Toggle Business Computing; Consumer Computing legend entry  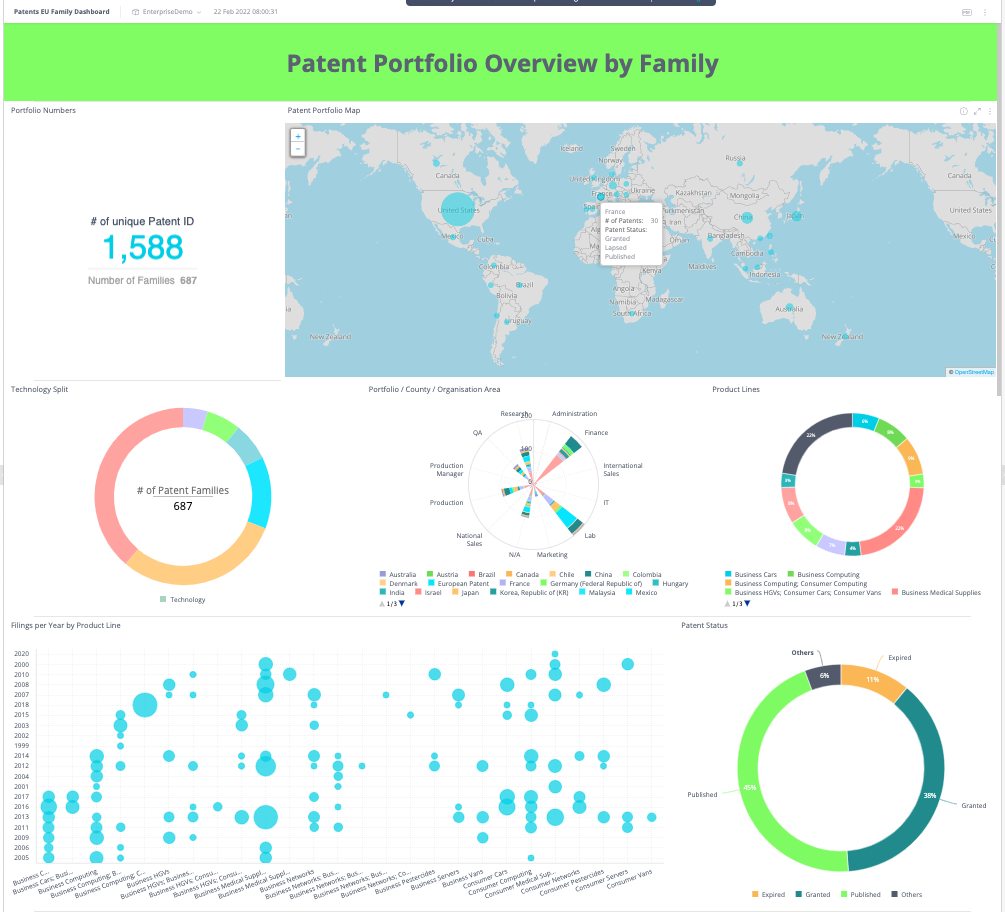[x=796, y=583]
